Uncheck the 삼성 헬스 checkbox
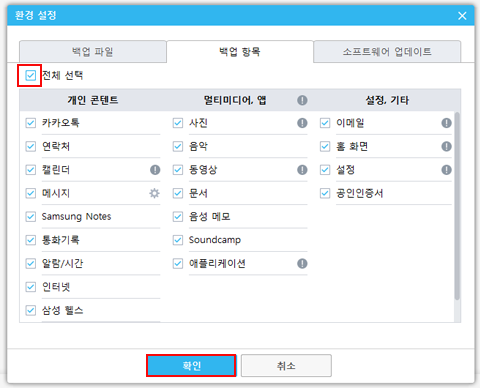The image size is (480, 388). coord(31,311)
